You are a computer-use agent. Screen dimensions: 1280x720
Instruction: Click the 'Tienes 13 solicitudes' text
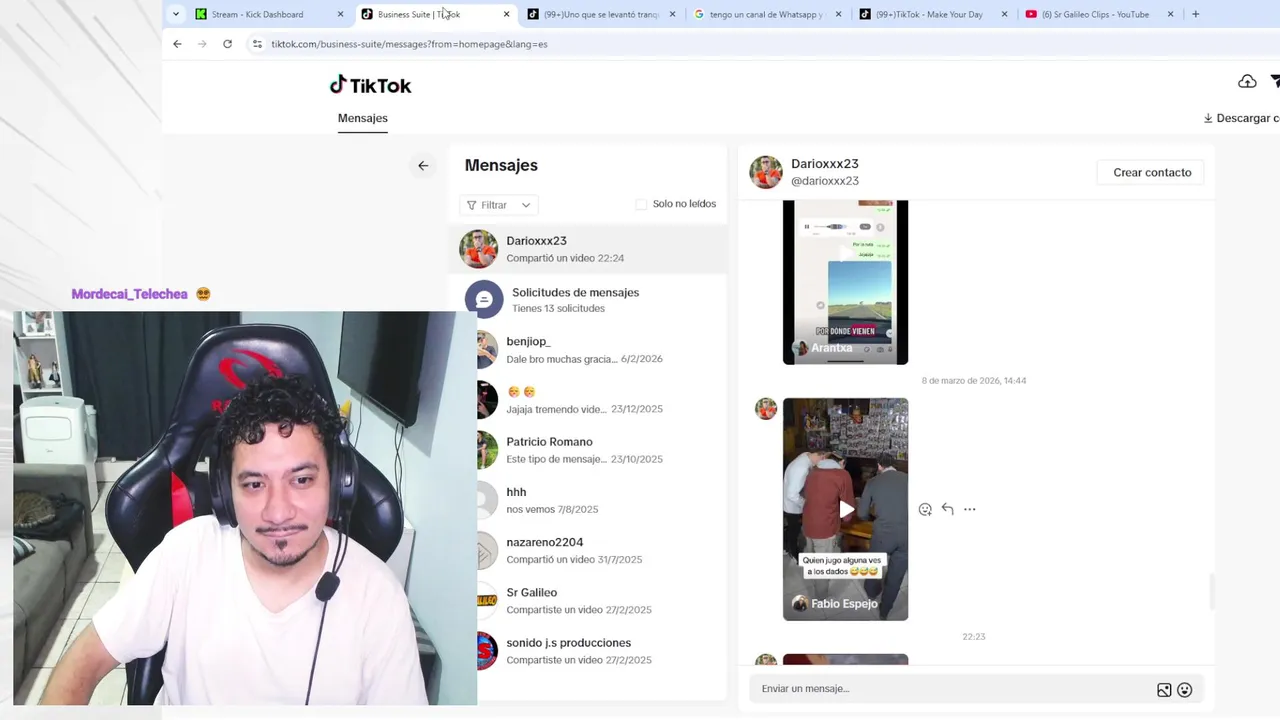pos(558,308)
